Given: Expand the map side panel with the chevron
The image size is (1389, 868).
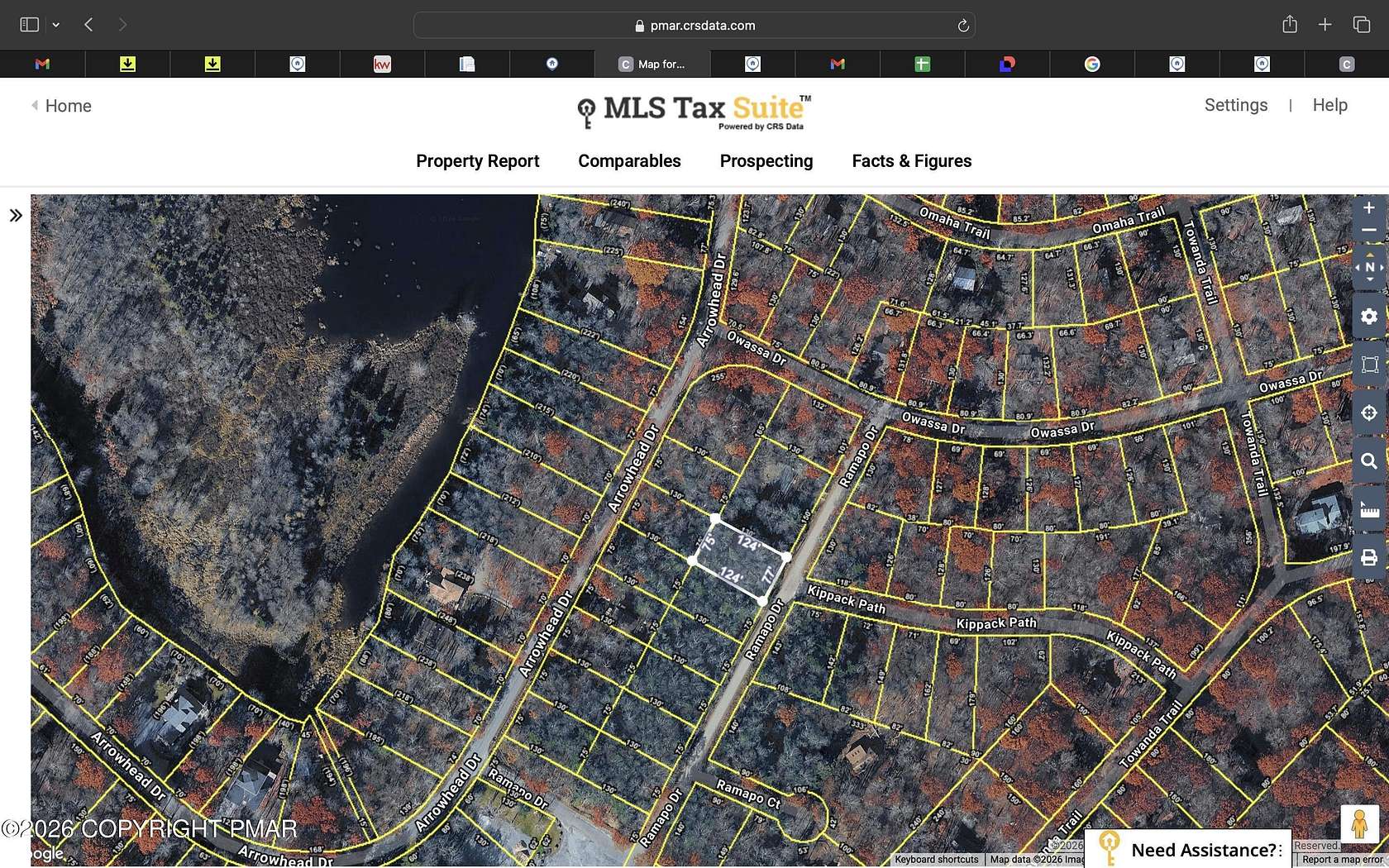Looking at the screenshot, I should [16, 215].
